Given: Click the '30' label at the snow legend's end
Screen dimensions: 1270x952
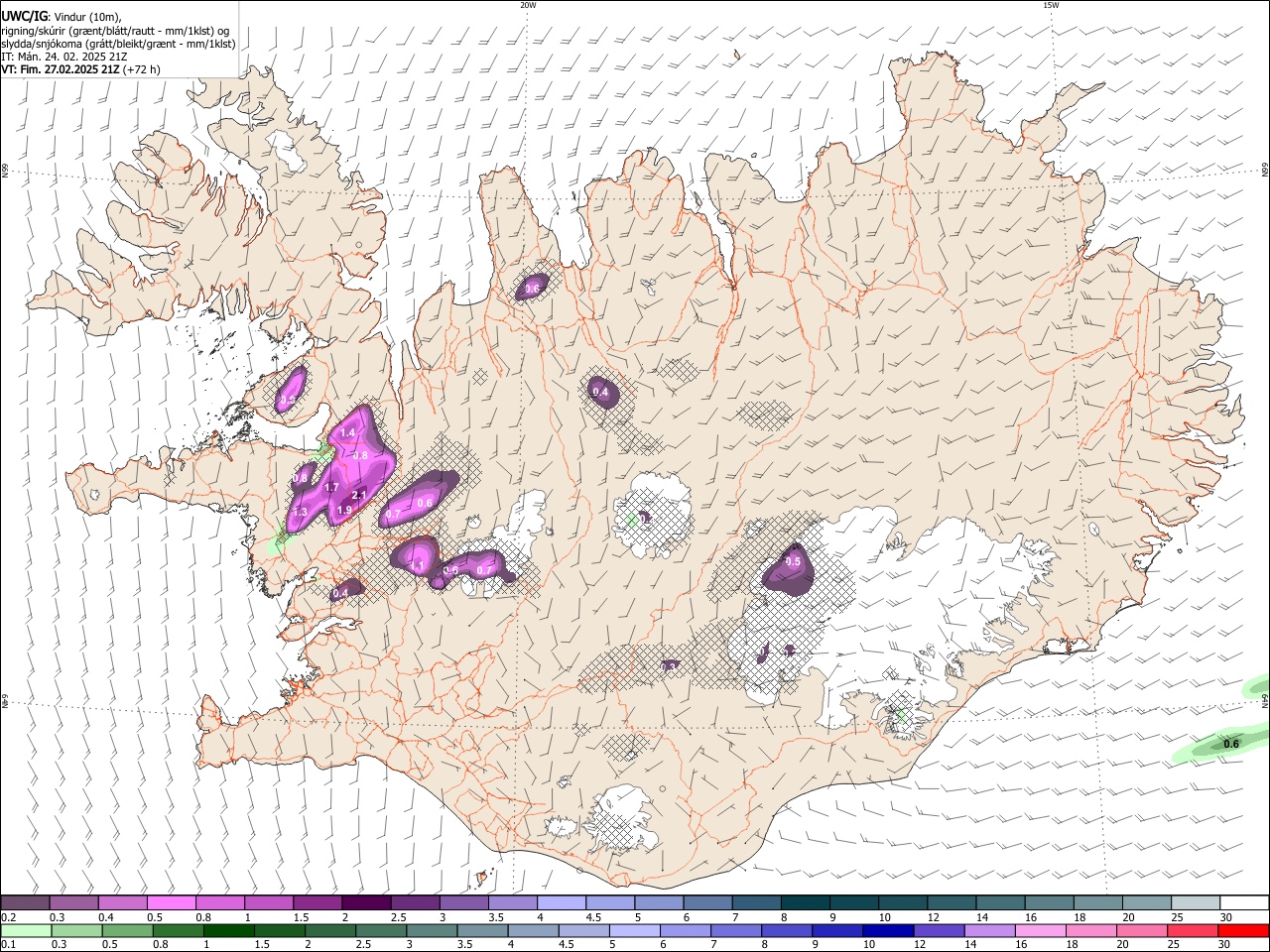Looking at the screenshot, I should 1226,917.
